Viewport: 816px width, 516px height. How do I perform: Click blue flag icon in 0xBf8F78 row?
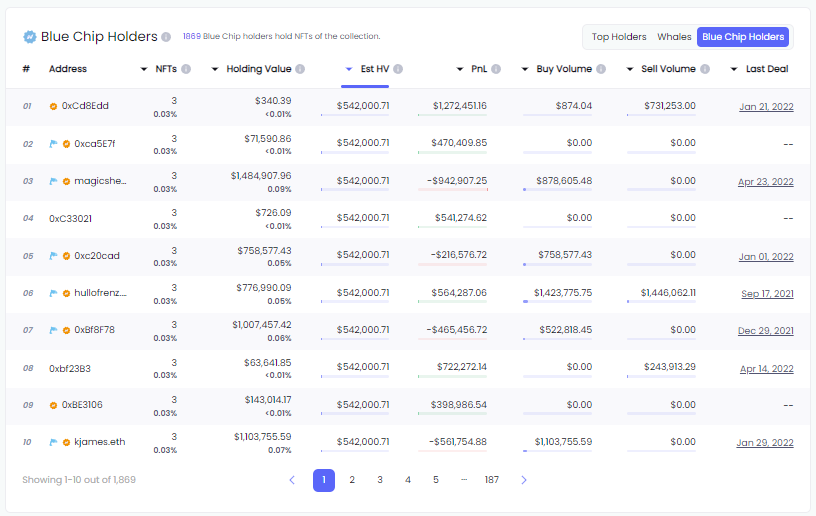tap(53, 330)
